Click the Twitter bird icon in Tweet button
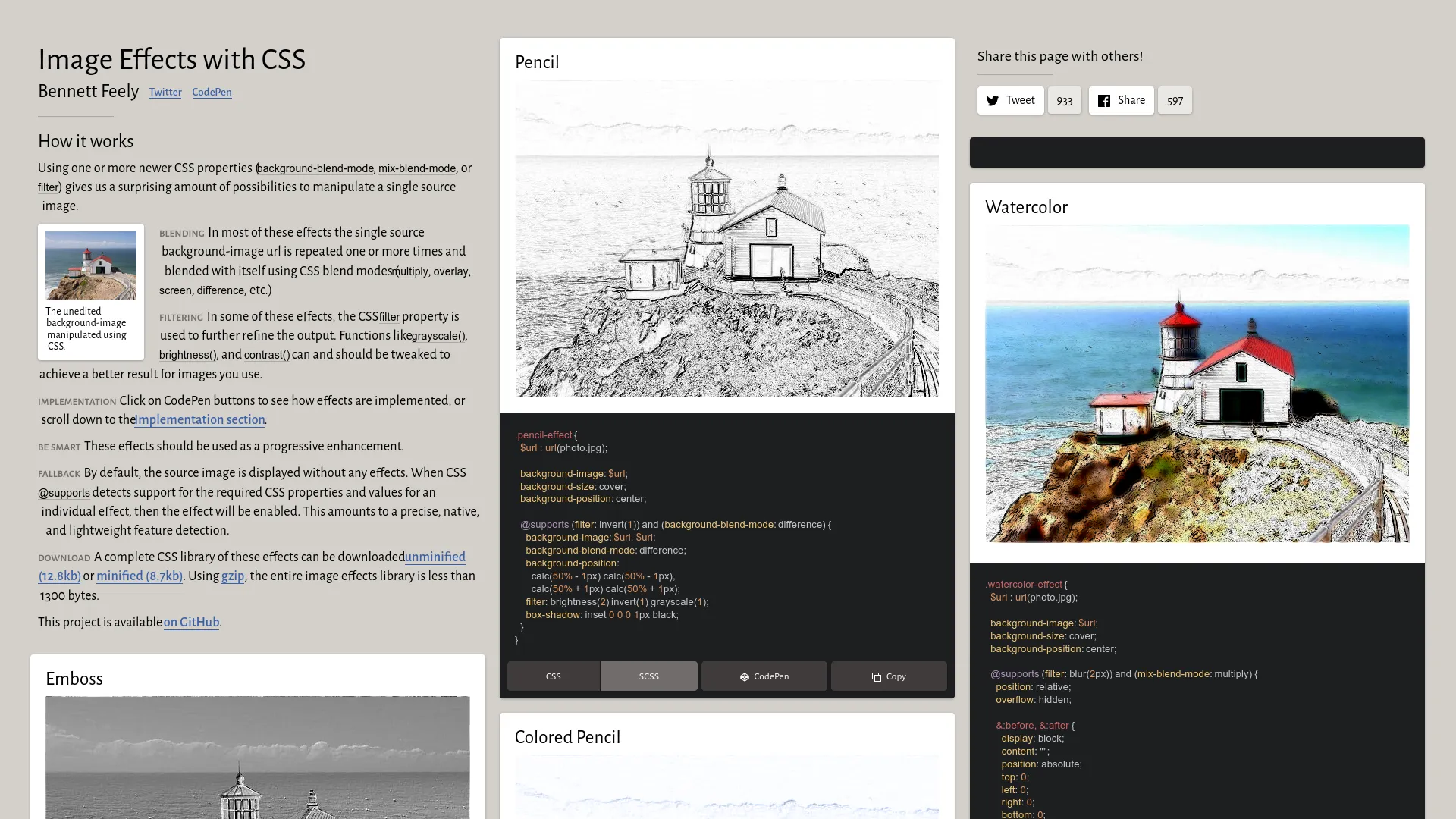 coord(992,101)
